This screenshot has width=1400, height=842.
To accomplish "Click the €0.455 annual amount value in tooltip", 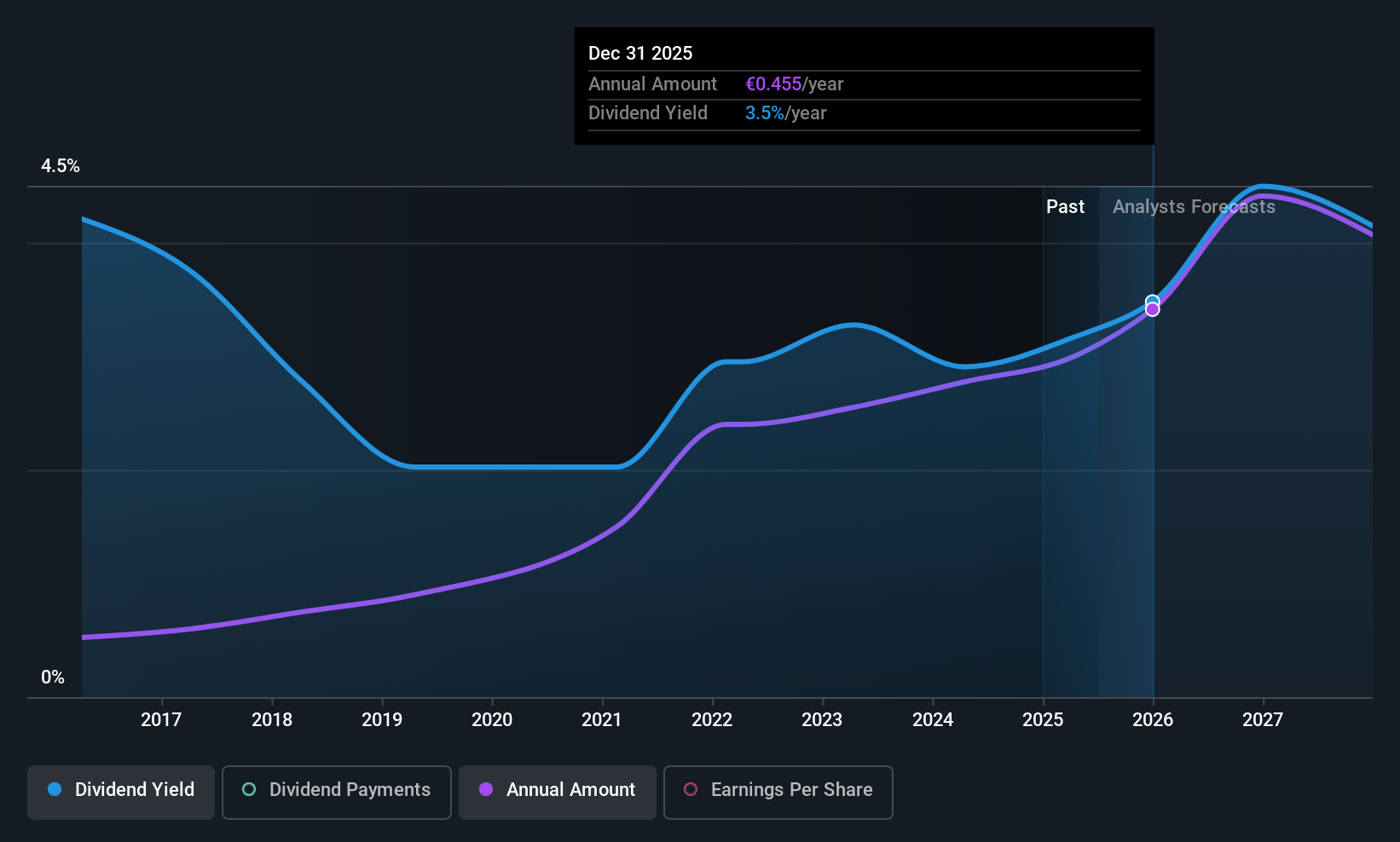I will coord(773,84).
